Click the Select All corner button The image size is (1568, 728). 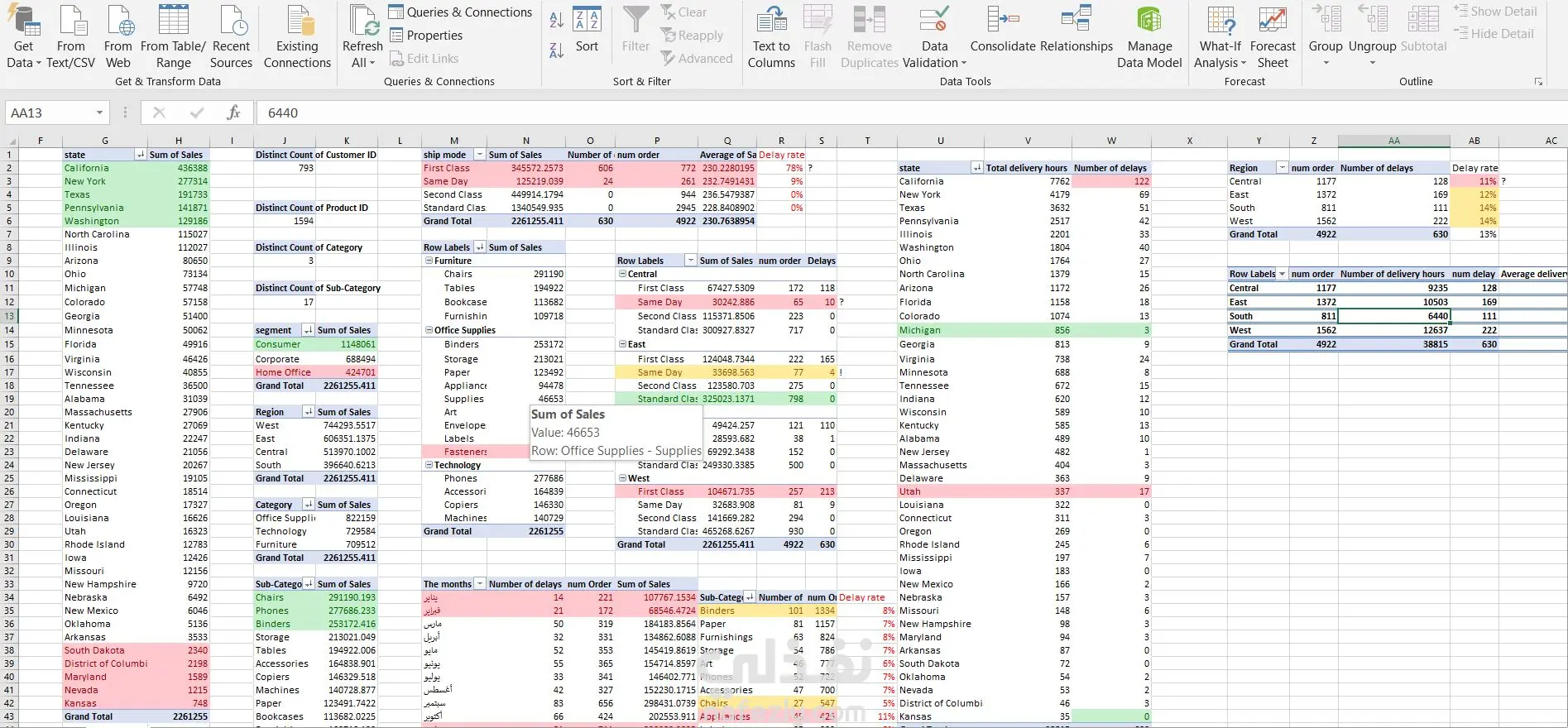[x=9, y=141]
